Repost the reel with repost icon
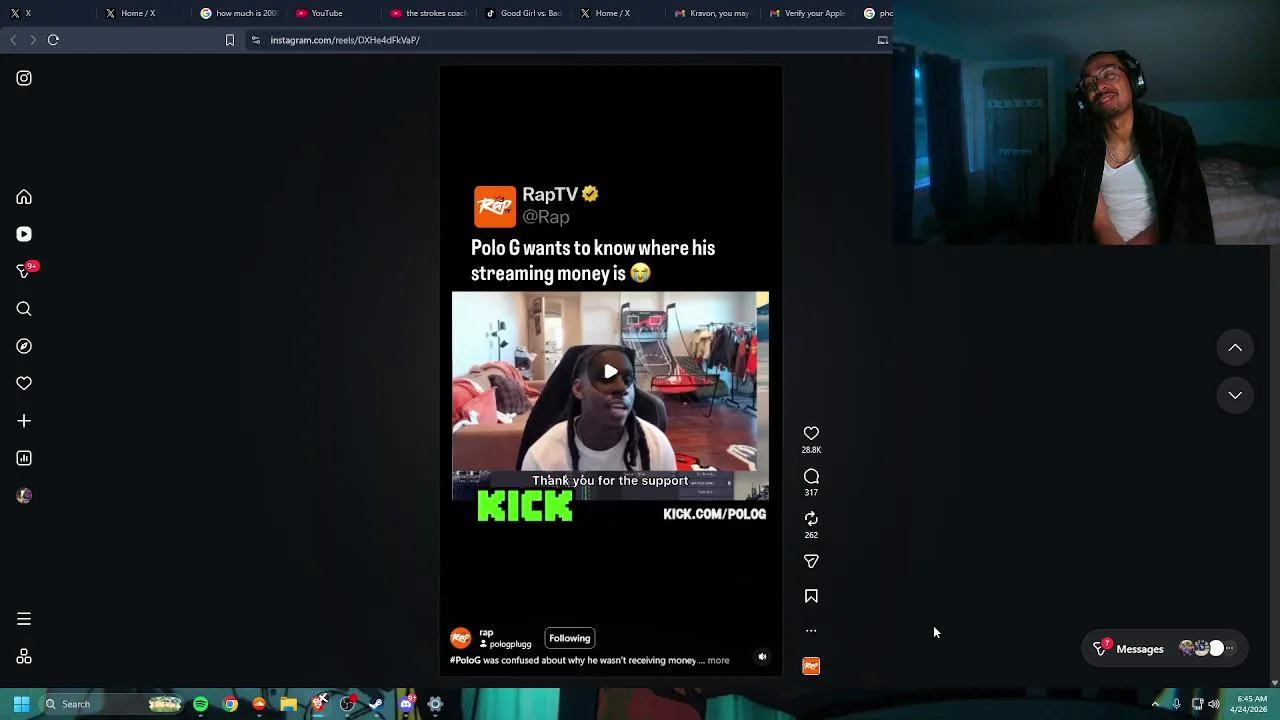Image resolution: width=1280 pixels, height=720 pixels. [811, 518]
